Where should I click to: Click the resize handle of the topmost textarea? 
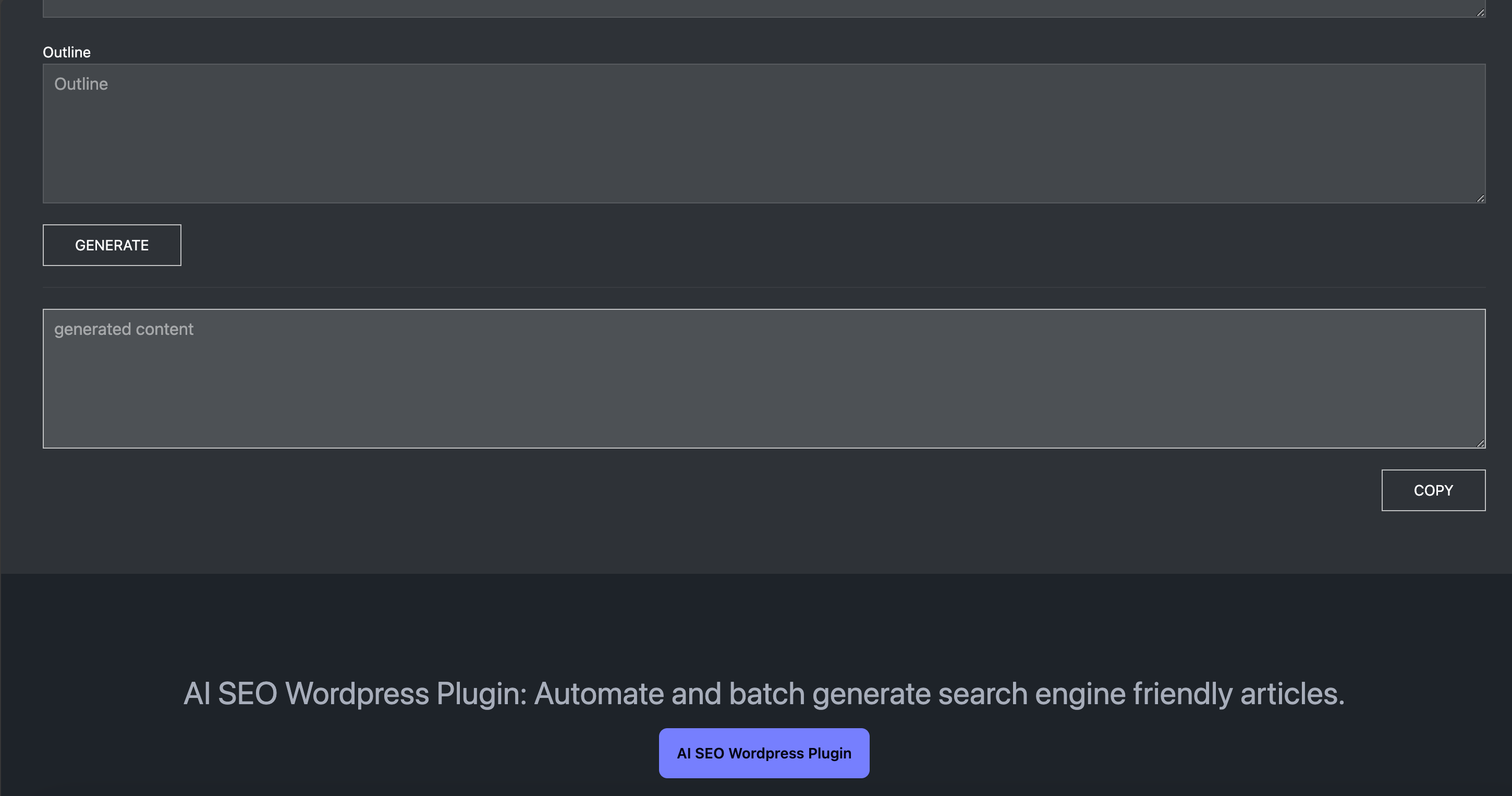(1480, 13)
